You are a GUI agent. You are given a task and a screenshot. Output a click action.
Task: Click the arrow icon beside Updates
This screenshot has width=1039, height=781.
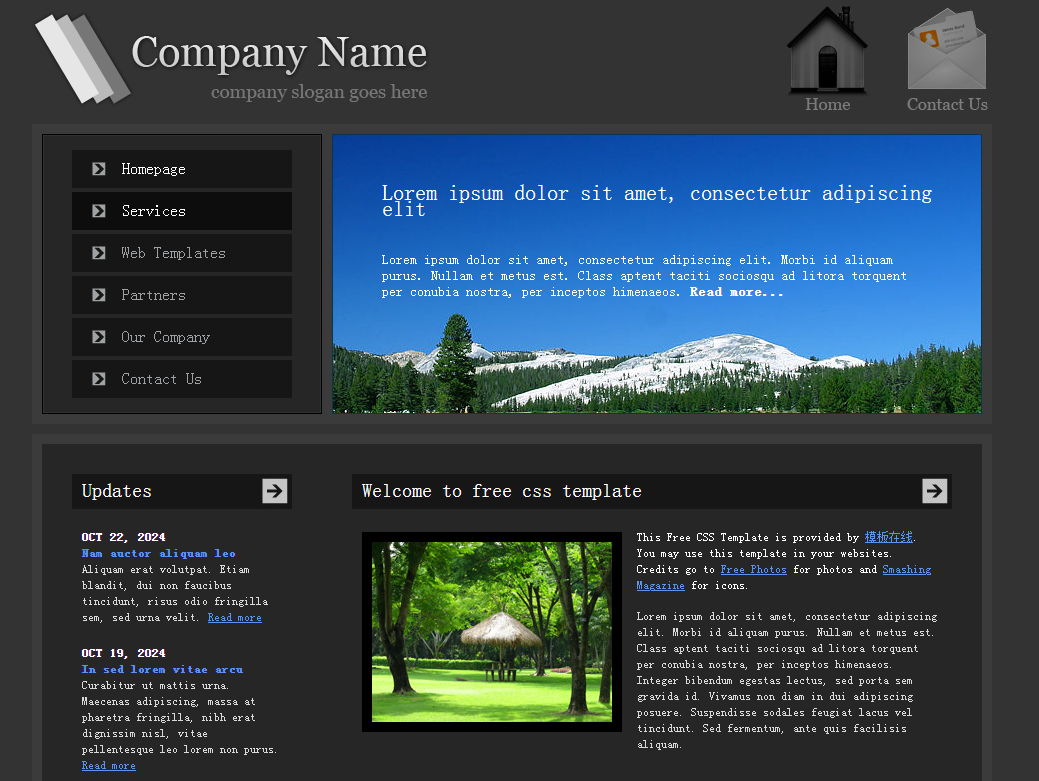tap(275, 491)
